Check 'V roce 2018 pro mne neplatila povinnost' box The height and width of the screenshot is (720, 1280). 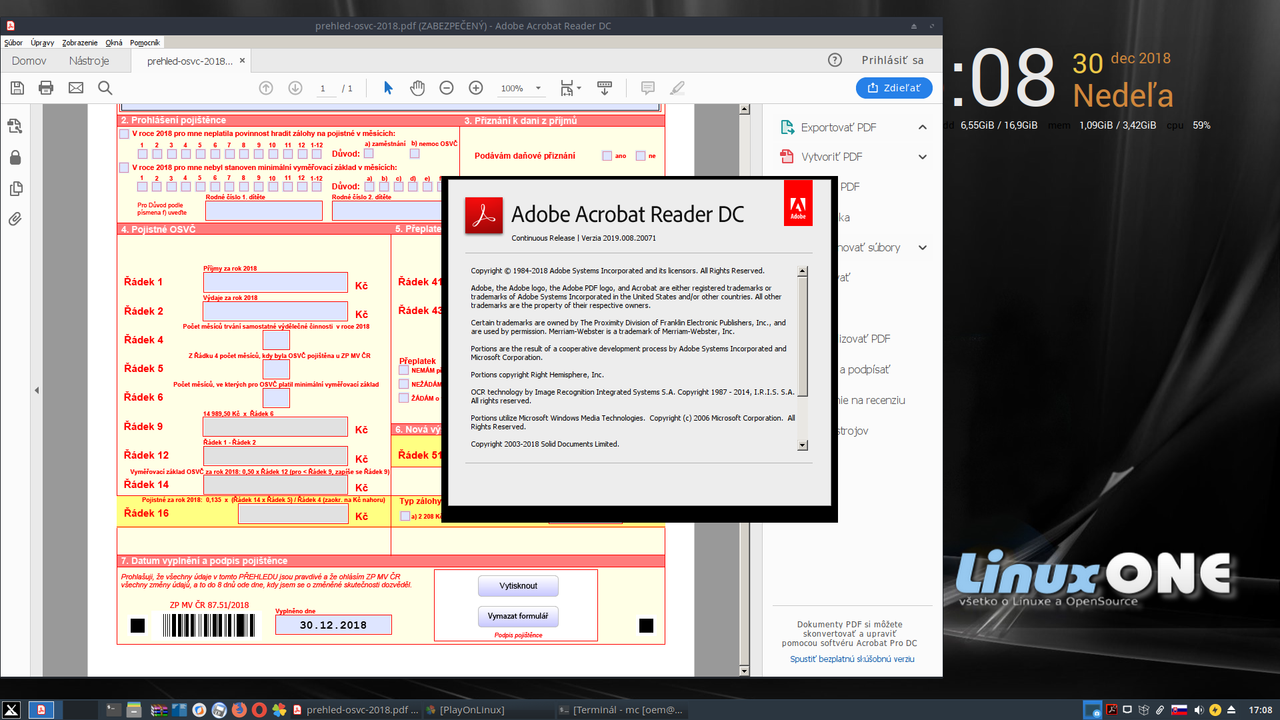[x=124, y=133]
